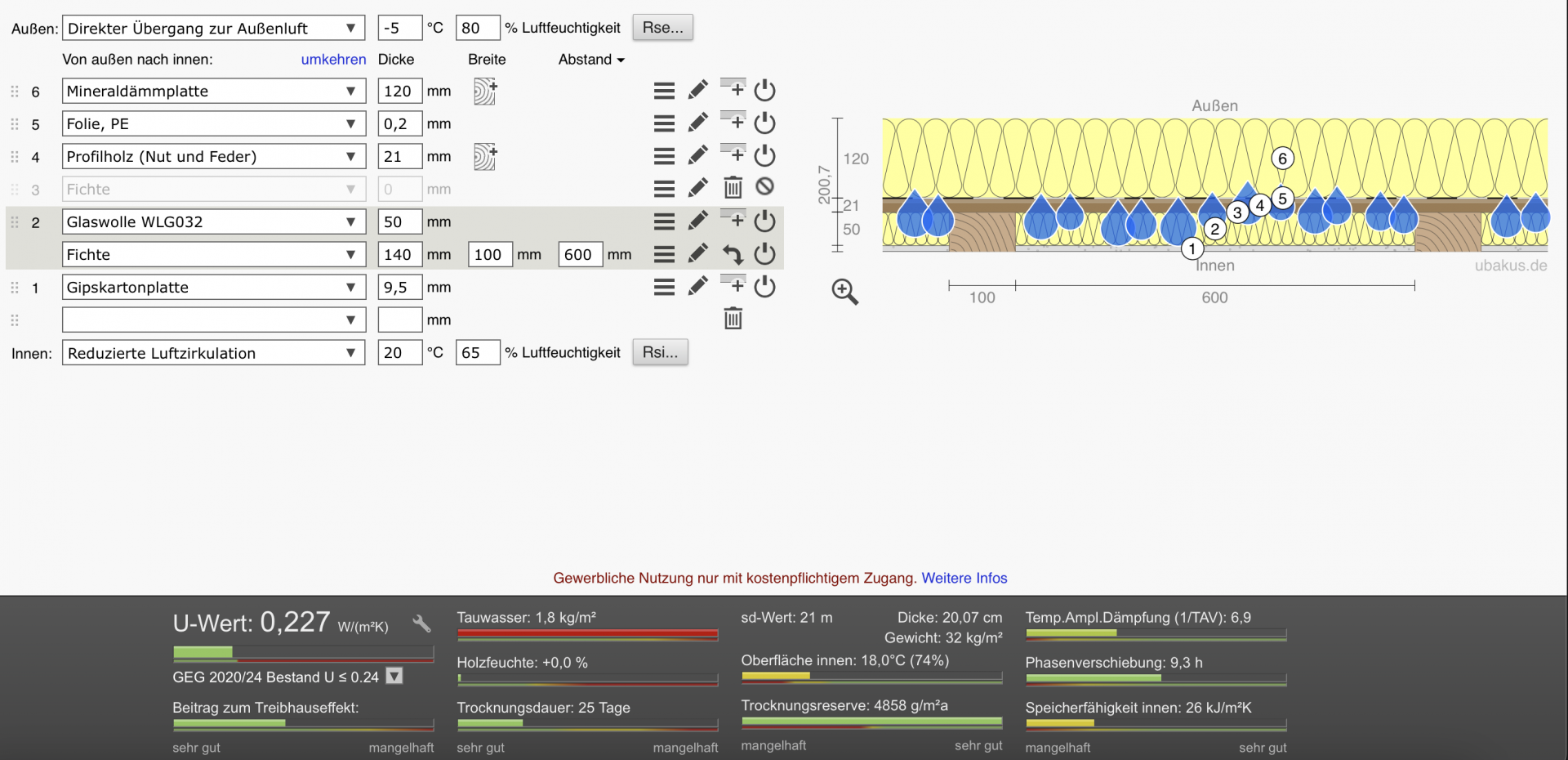Disable the Glaswolle WLG032 layer via power icon
Viewport: 1568px width, 760px height.
(764, 221)
